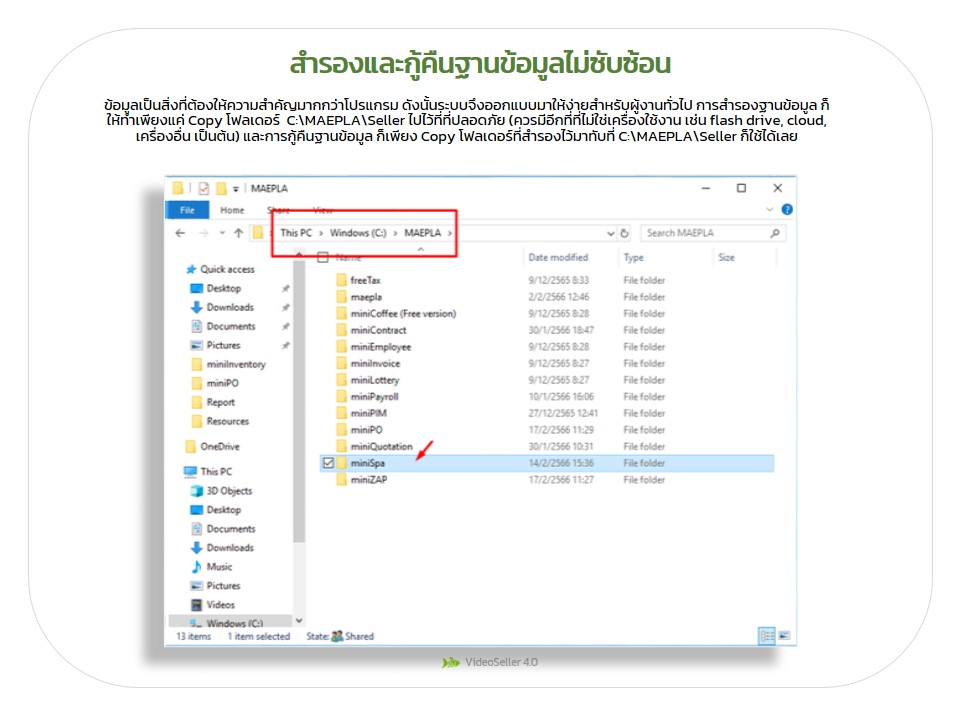Screen dimensions: 960x720
Task: Expand the address bar history dropdown
Action: 611,233
